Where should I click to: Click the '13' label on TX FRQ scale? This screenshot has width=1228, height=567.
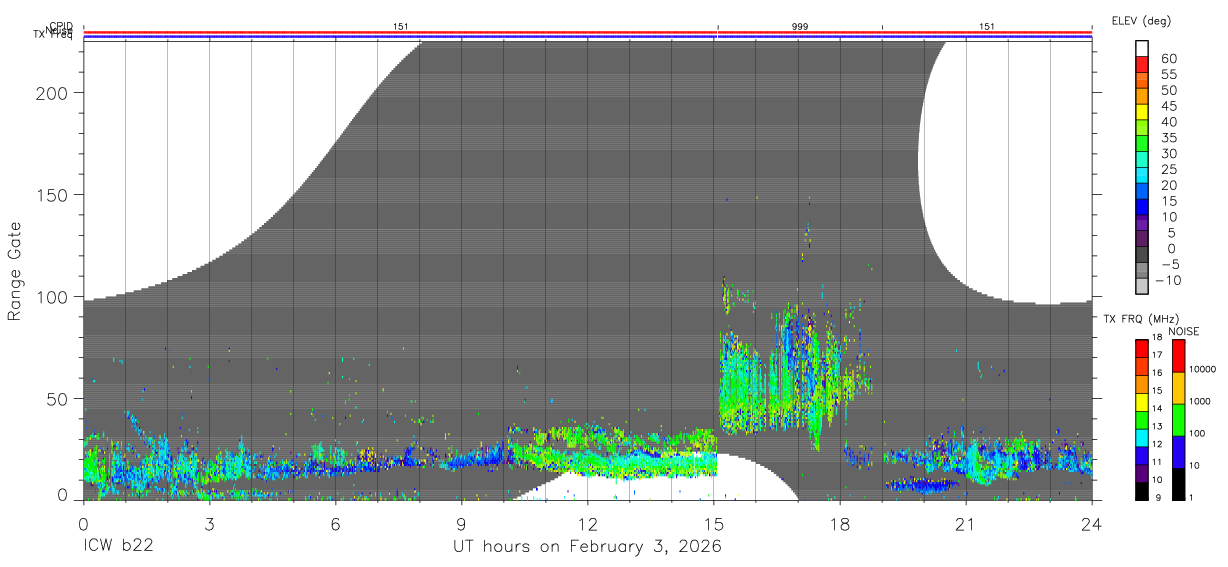coord(1159,428)
